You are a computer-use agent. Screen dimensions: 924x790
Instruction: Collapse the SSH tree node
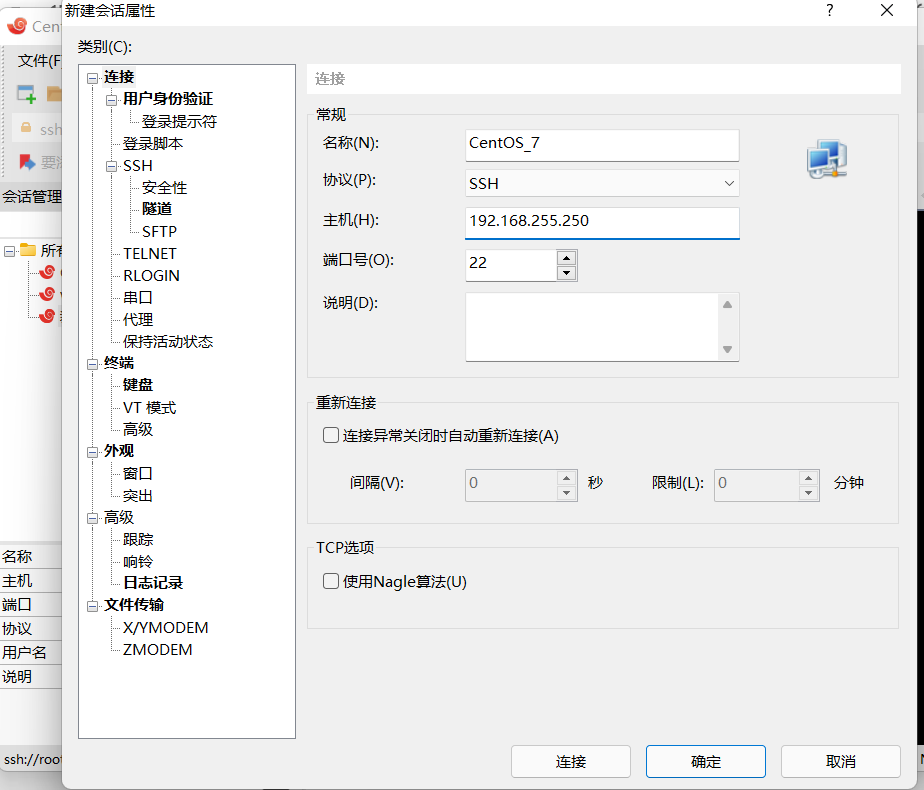point(111,167)
